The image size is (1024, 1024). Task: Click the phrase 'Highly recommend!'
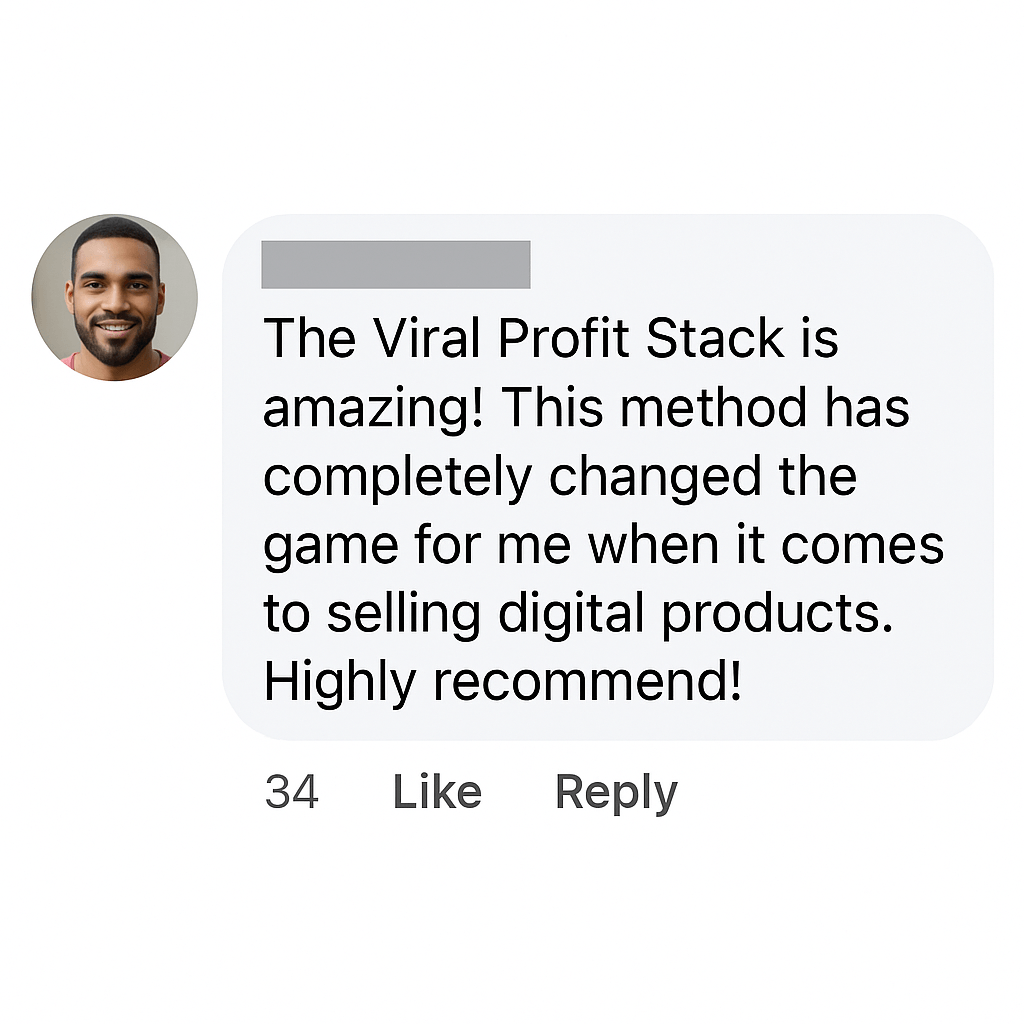(x=502, y=683)
